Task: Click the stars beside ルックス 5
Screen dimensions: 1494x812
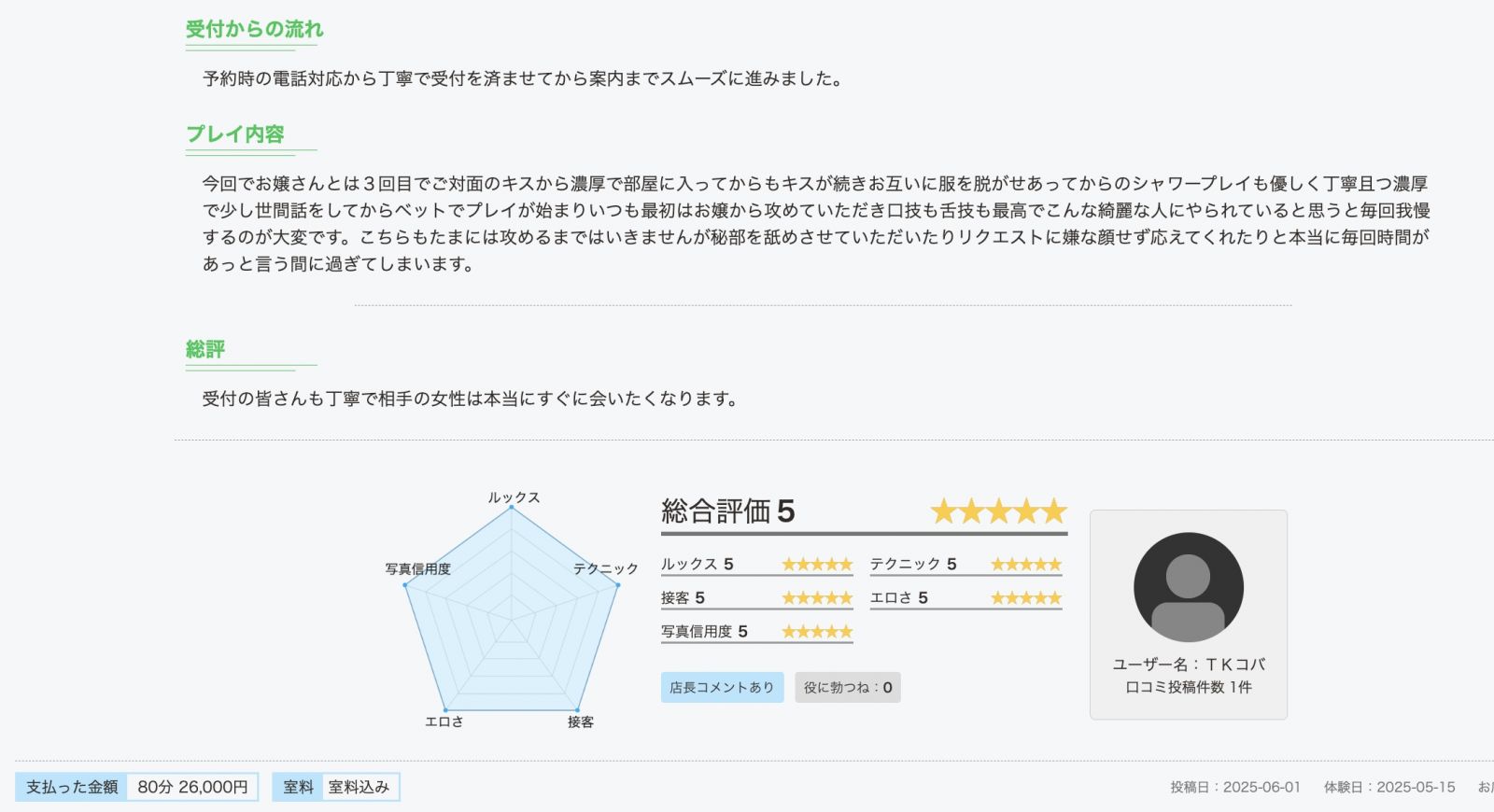Action: point(817,565)
